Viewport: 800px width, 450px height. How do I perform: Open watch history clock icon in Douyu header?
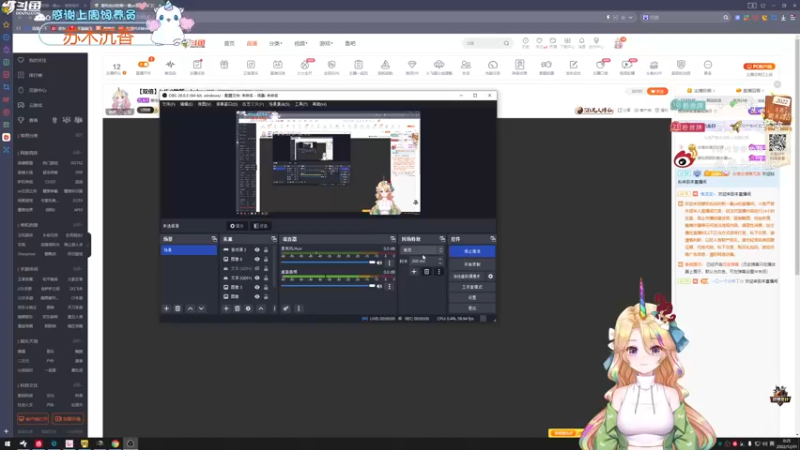click(526, 41)
